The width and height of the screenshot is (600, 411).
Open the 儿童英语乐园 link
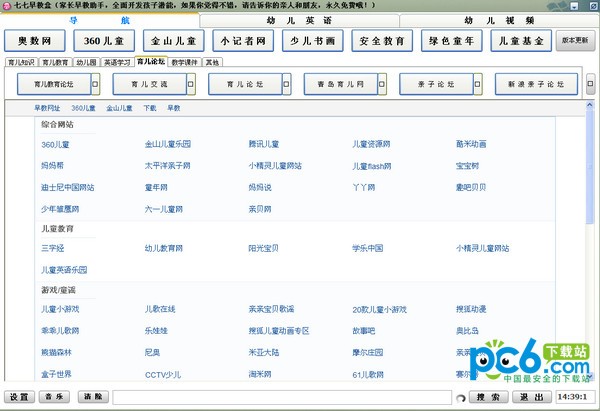tap(64, 270)
